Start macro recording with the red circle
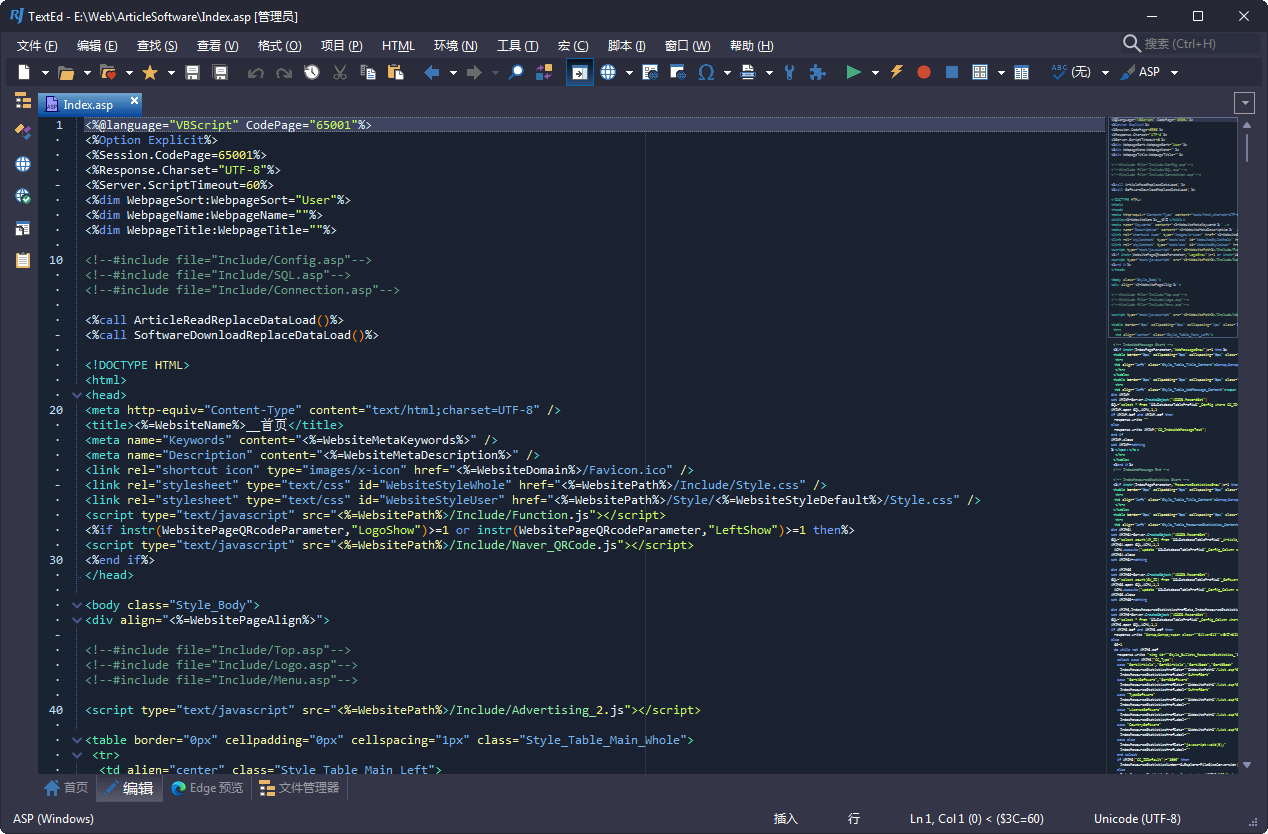1268x834 pixels. 924,72
